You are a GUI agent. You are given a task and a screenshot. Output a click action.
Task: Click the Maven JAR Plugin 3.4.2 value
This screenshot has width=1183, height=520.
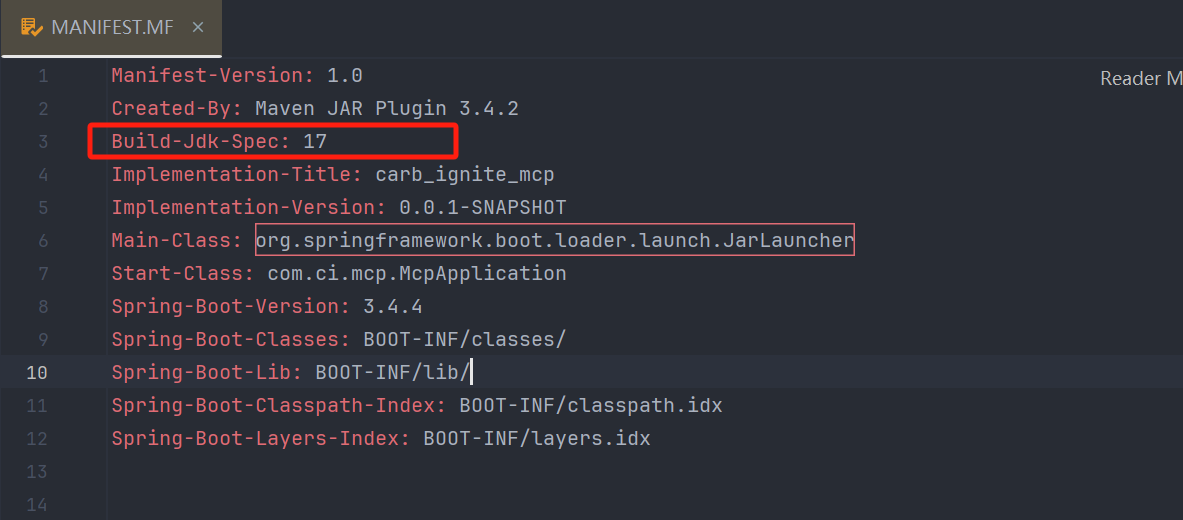click(386, 109)
